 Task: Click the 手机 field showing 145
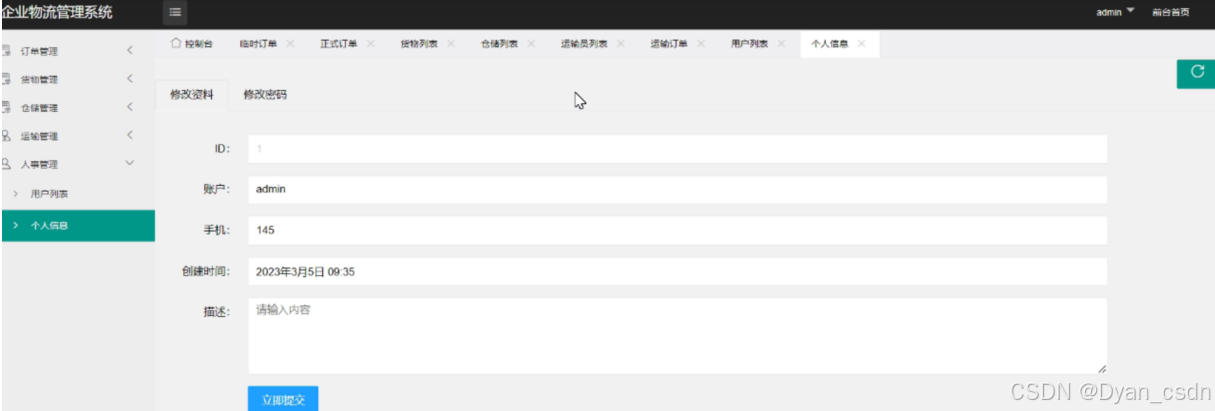pos(677,230)
